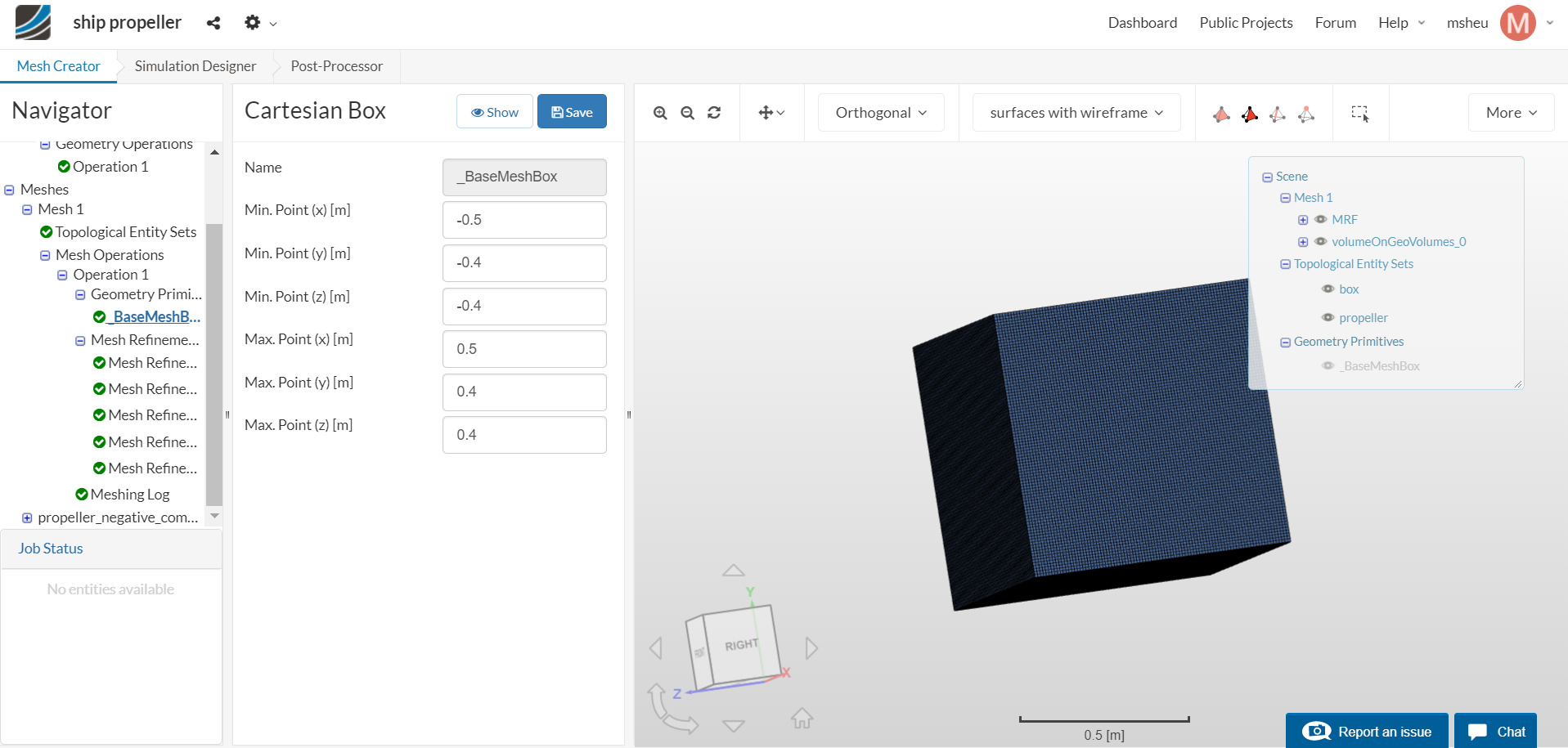This screenshot has height=748, width=1568.
Task: Toggle visibility of the propeller entity set
Action: point(1328,317)
